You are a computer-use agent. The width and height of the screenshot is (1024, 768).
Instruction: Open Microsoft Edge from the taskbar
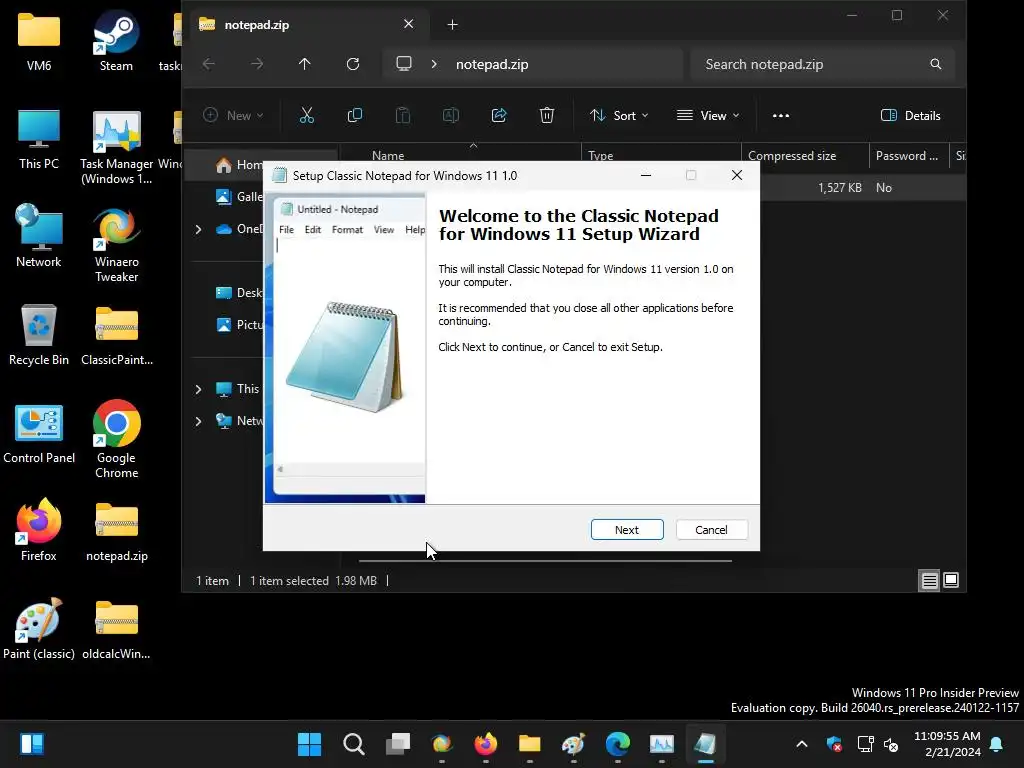click(x=618, y=743)
